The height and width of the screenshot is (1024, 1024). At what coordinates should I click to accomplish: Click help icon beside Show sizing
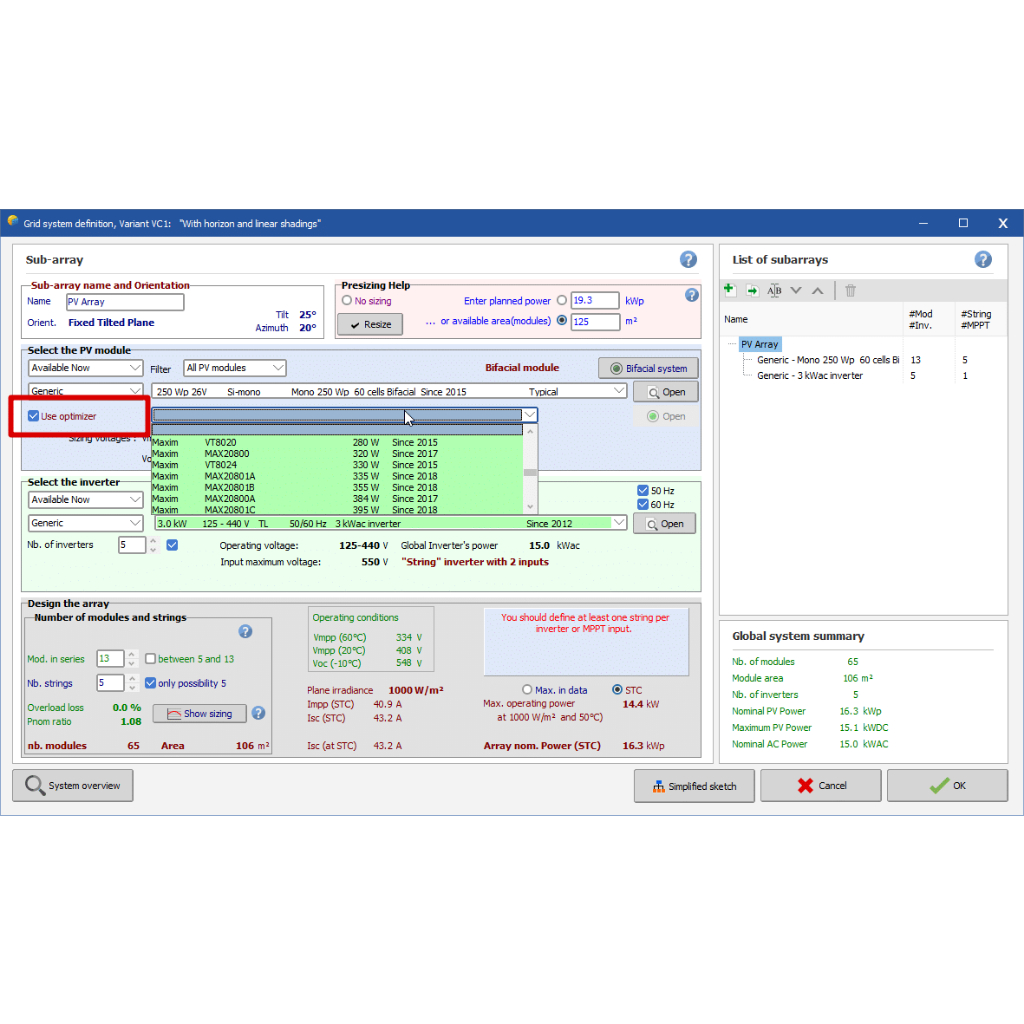click(258, 713)
